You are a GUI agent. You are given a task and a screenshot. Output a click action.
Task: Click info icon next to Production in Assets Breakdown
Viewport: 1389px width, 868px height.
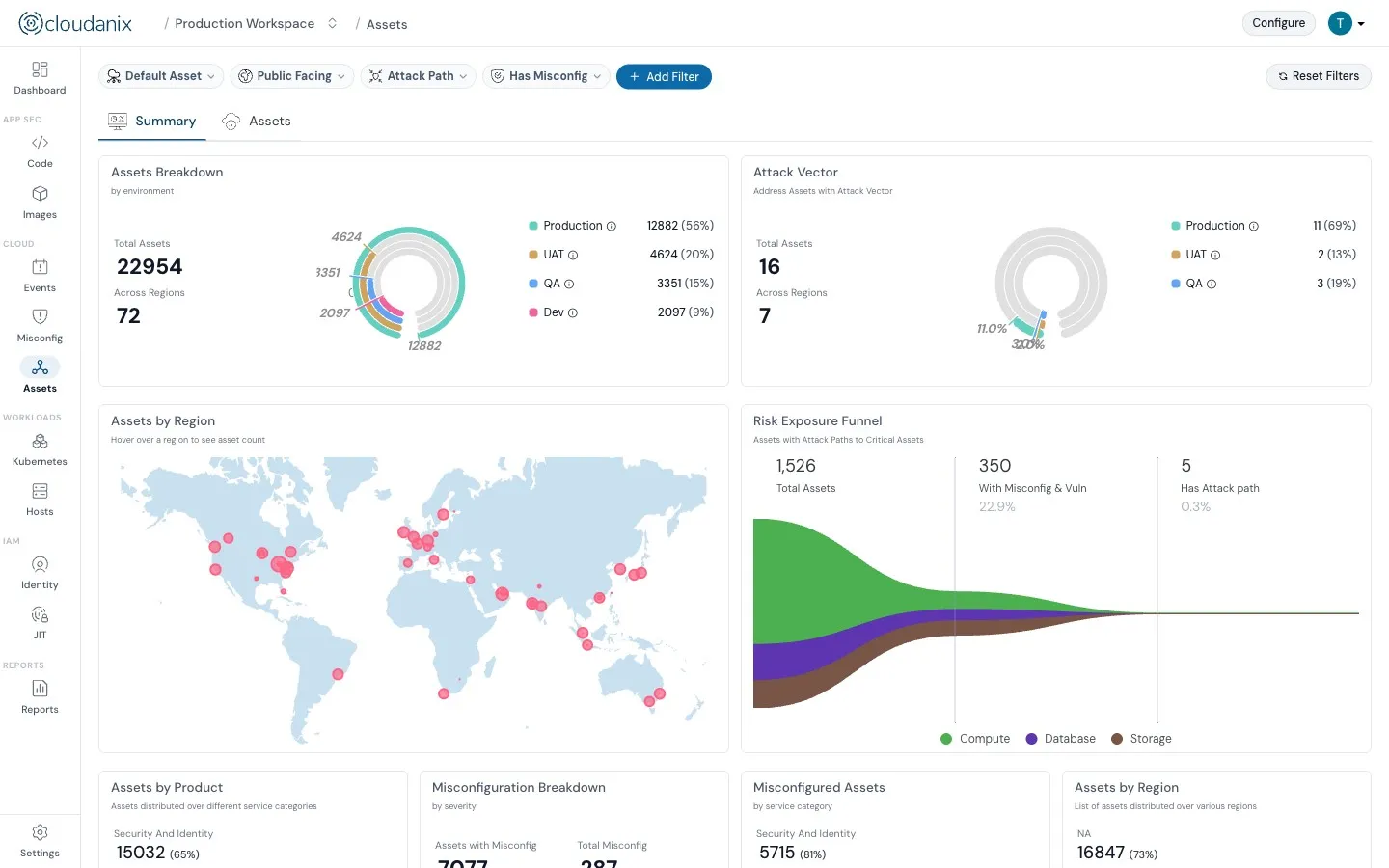click(x=611, y=226)
